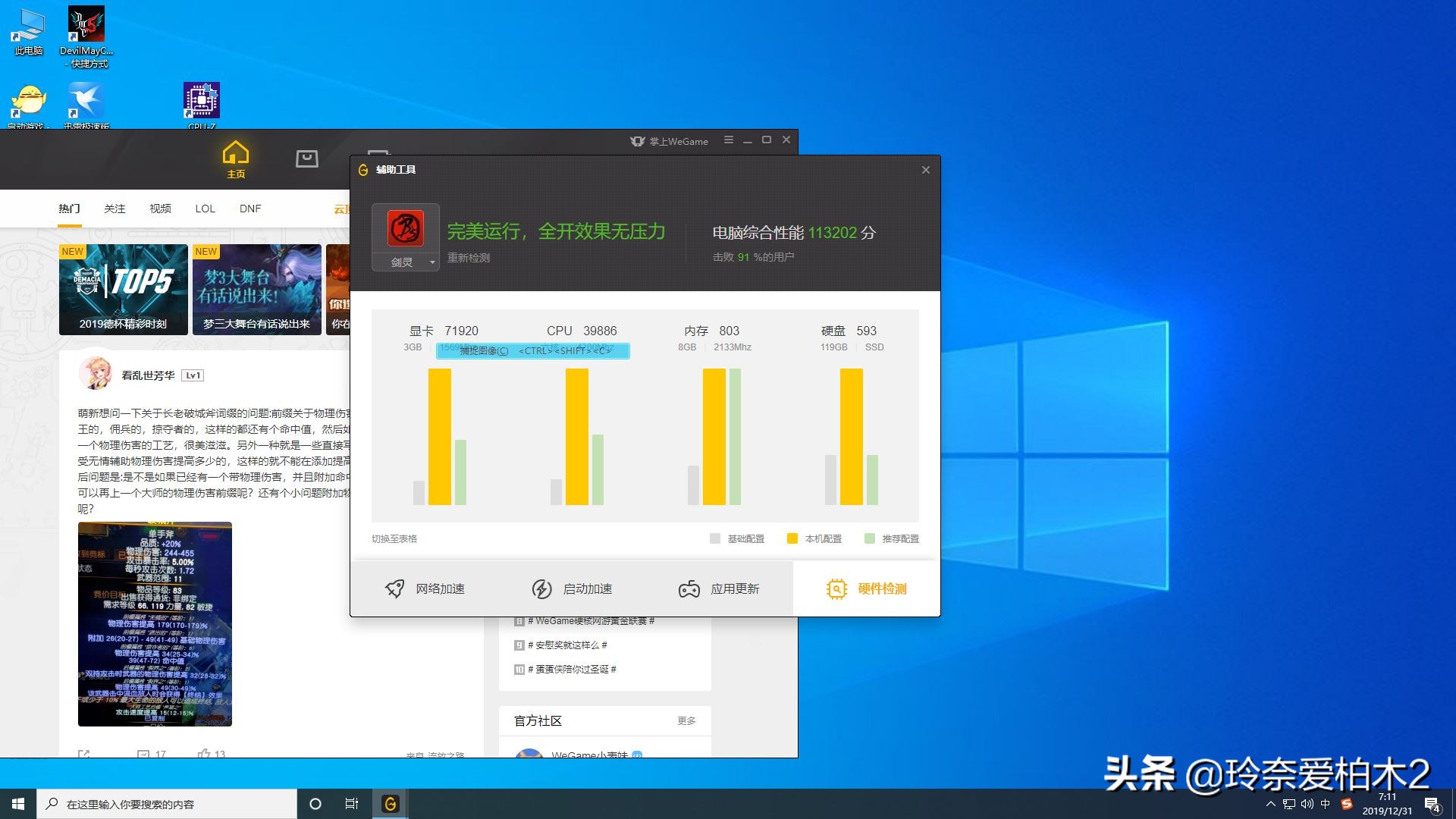This screenshot has width=1456, height=819.
Task: Click the WeGame home (主页) icon
Action: [235, 154]
